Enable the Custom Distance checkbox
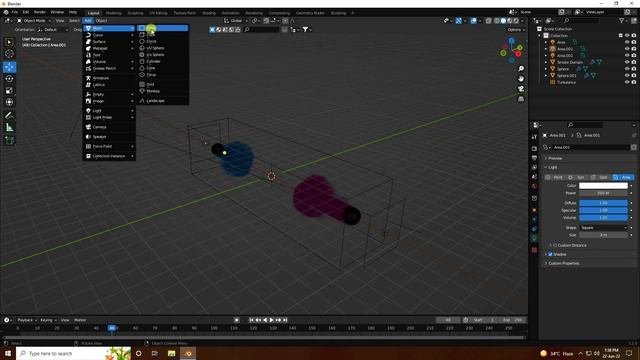This screenshot has width=640, height=360. pyautogui.click(x=555, y=245)
